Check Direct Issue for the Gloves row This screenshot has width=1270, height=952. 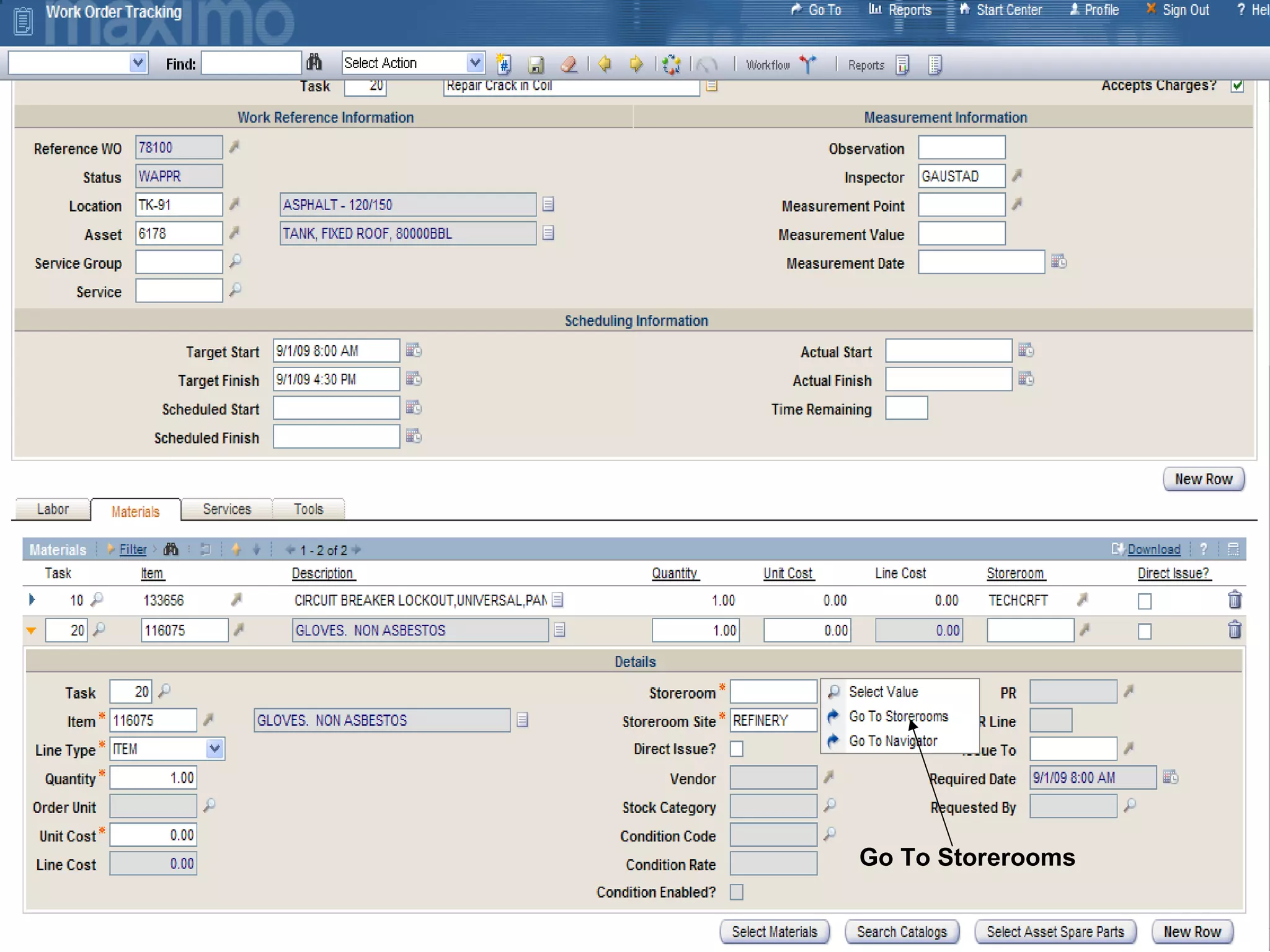1145,631
